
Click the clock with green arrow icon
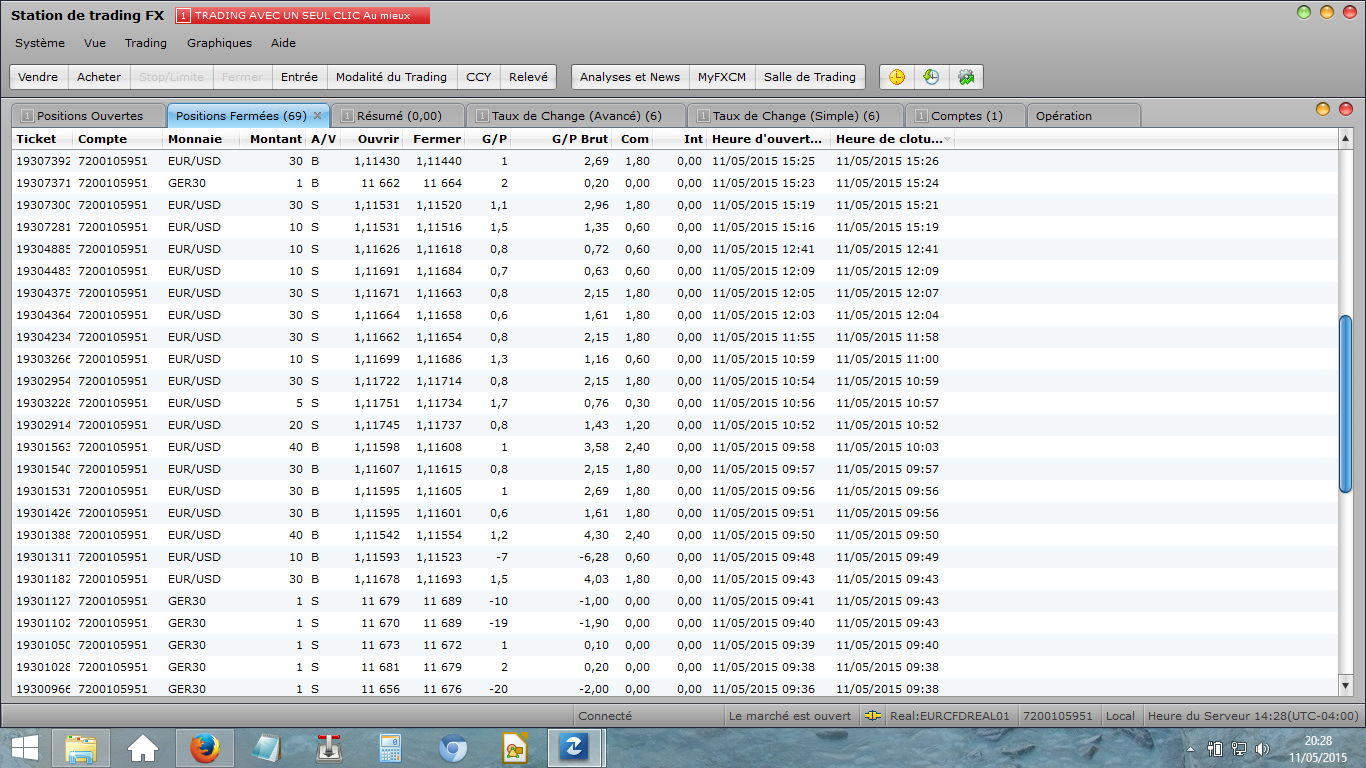coord(931,77)
